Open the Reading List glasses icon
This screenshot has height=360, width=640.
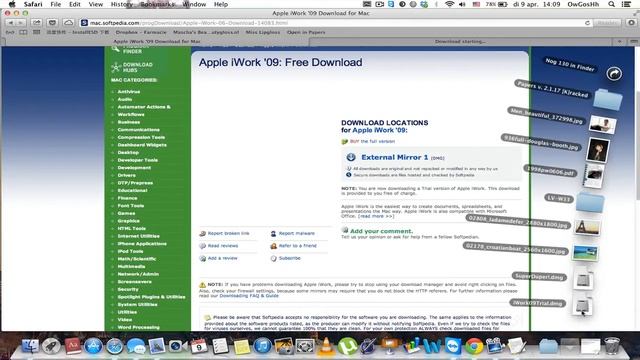pos(10,32)
